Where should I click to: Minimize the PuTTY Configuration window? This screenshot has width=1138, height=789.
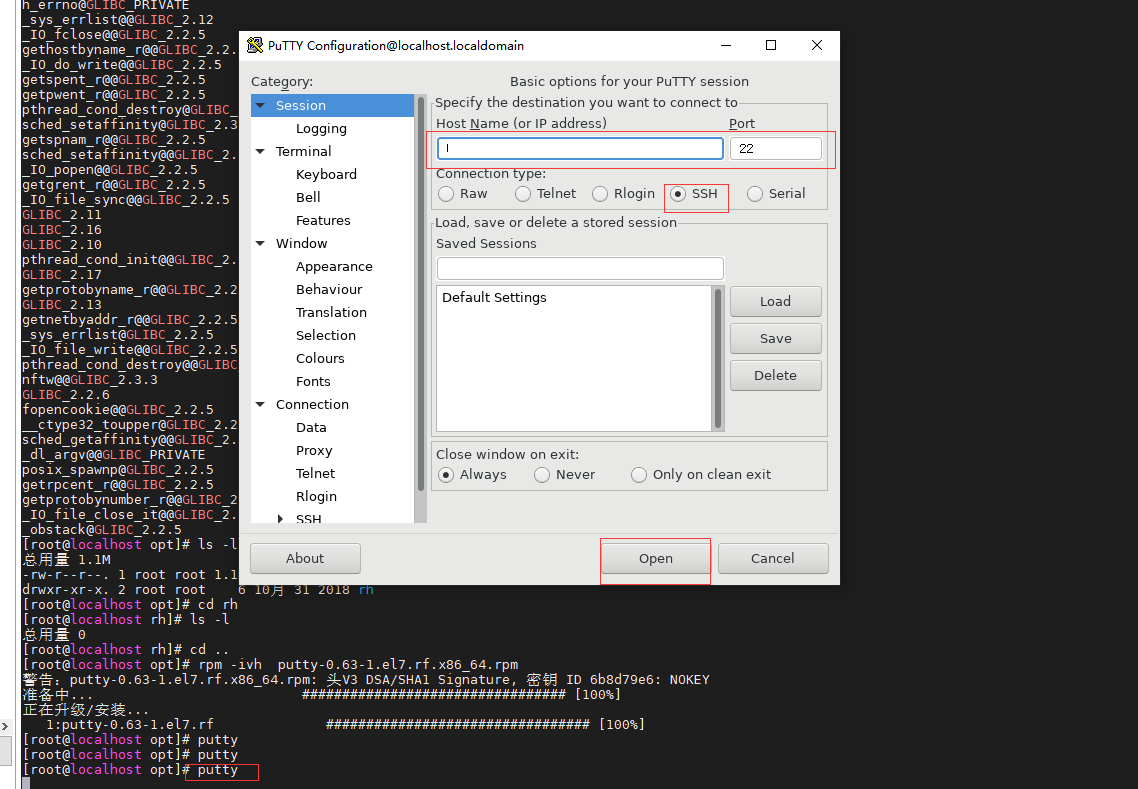[x=725, y=45]
